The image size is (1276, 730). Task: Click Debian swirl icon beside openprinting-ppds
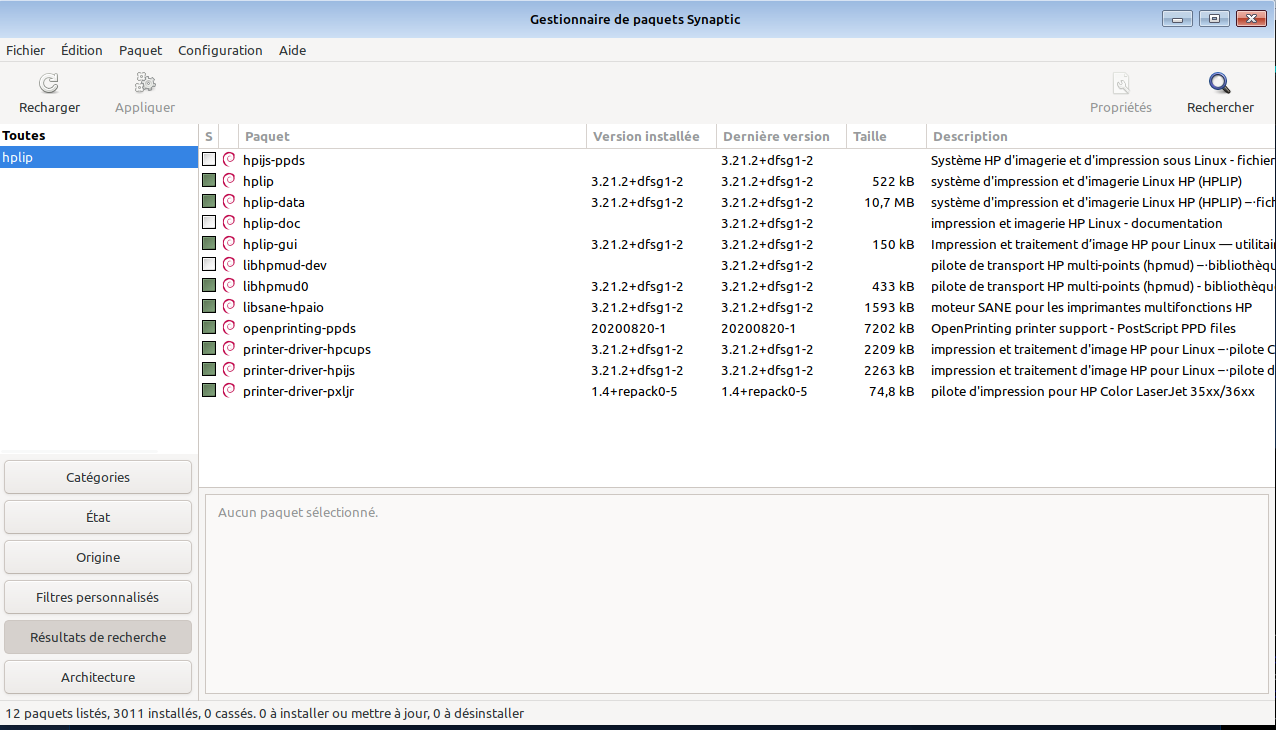tap(229, 328)
